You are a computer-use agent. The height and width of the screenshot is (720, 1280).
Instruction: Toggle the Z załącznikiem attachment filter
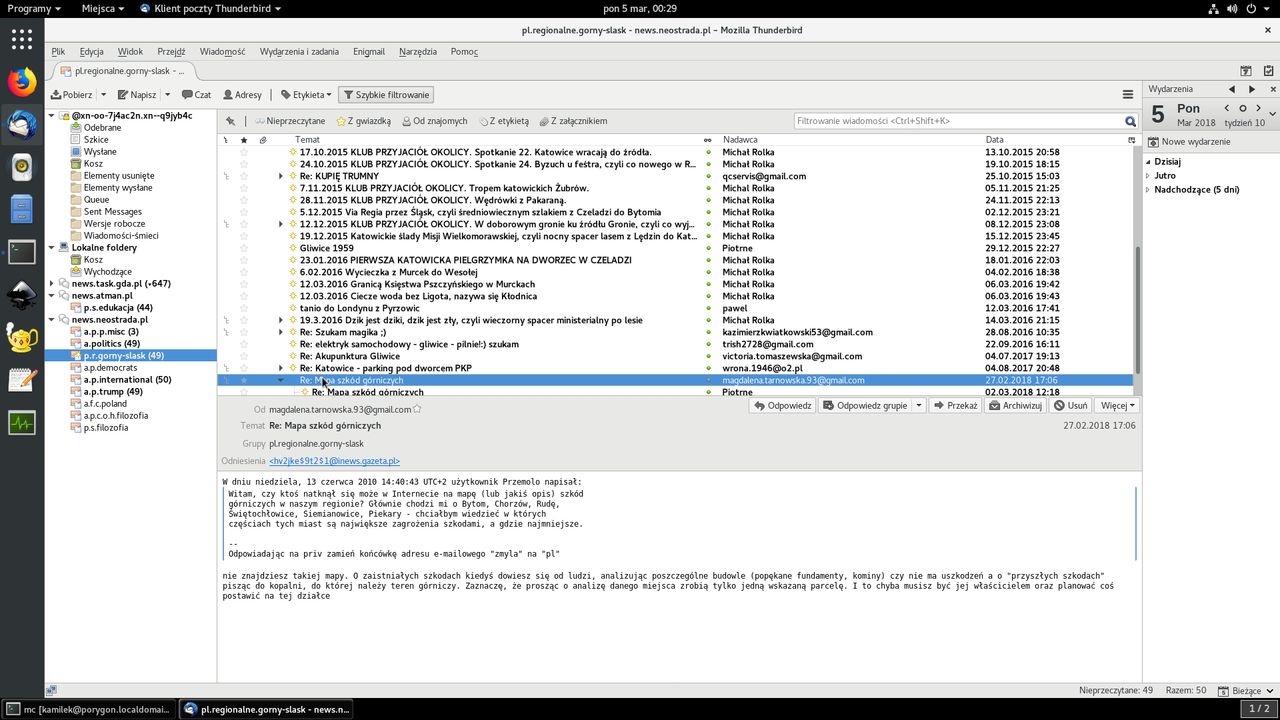[x=573, y=121]
